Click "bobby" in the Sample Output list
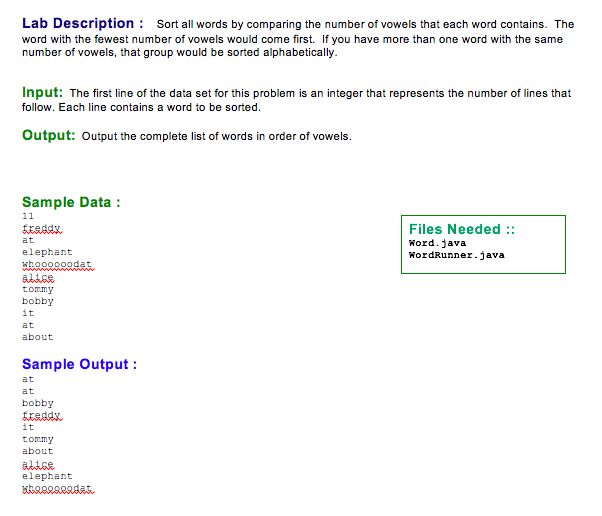This screenshot has height=516, width=602. click(x=38, y=403)
